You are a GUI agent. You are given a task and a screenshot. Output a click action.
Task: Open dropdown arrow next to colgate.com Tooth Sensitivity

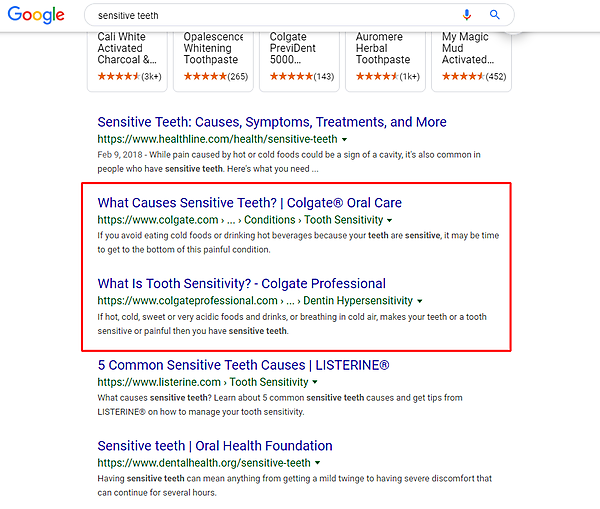[x=390, y=221]
